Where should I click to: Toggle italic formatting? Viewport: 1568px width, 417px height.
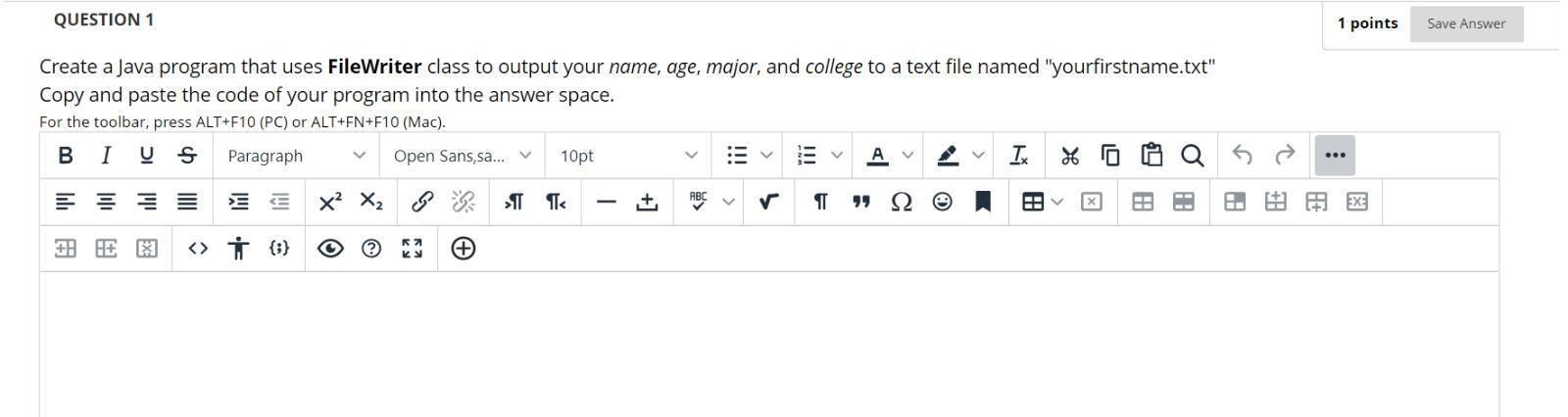[106, 155]
